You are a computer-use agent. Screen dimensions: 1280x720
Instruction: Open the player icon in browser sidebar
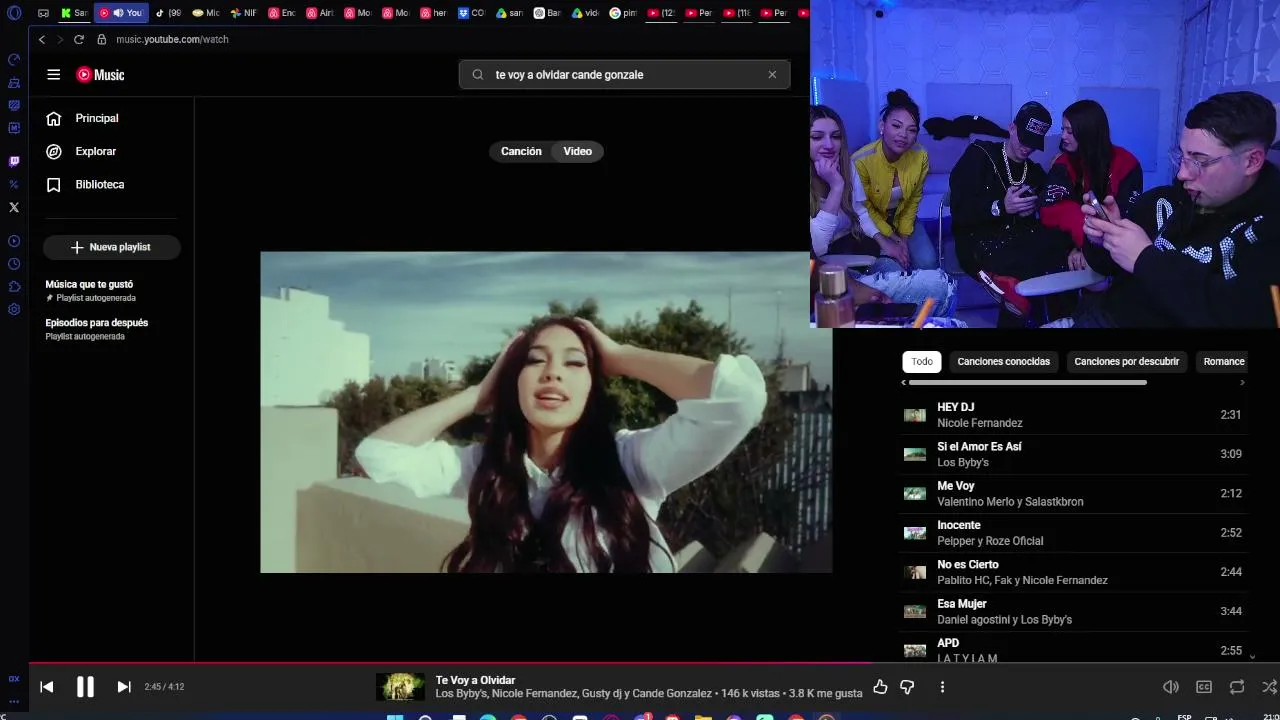click(x=14, y=241)
